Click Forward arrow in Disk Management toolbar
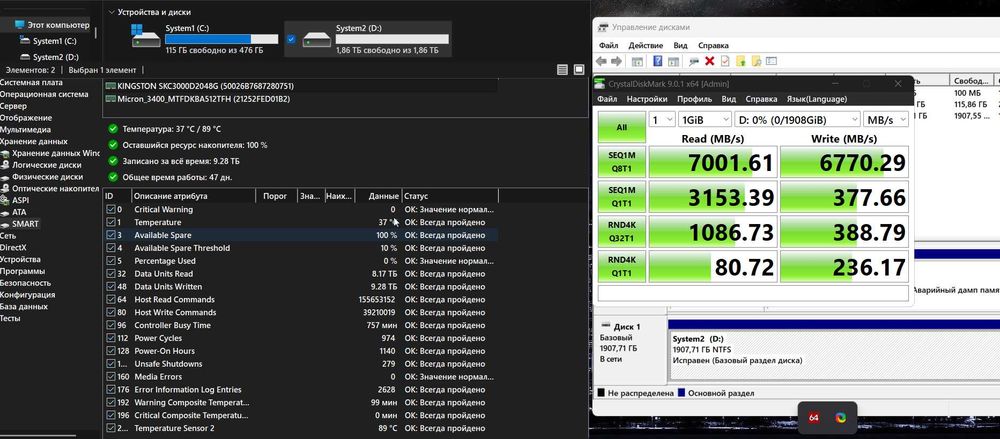 616,61
